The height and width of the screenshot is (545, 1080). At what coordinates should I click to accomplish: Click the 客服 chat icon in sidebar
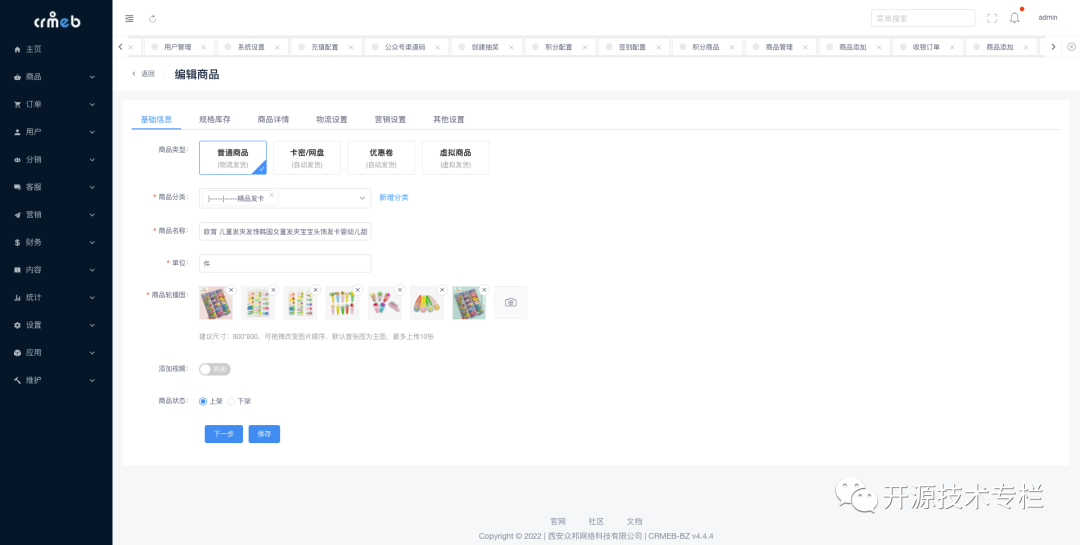(17, 187)
